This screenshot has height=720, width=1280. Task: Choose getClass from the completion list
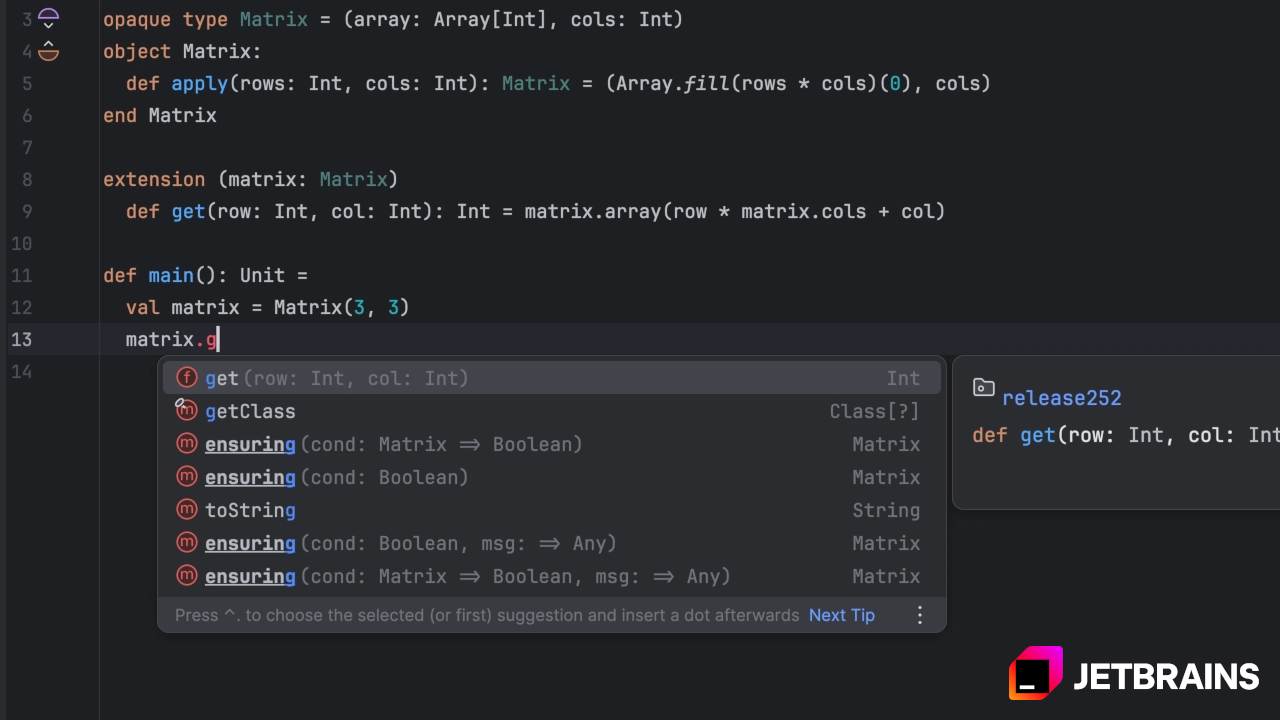coord(552,411)
